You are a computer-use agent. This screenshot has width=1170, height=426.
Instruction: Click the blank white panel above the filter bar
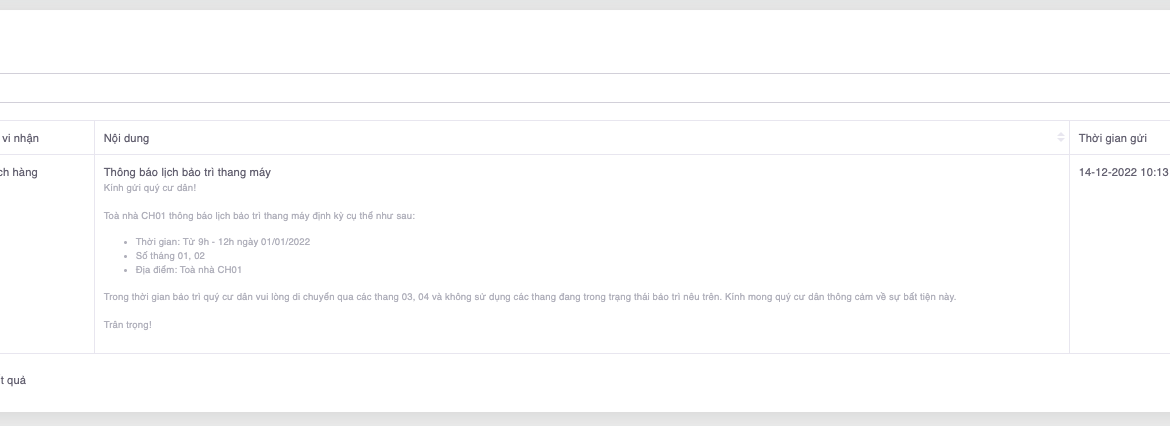pyautogui.click(x=585, y=42)
